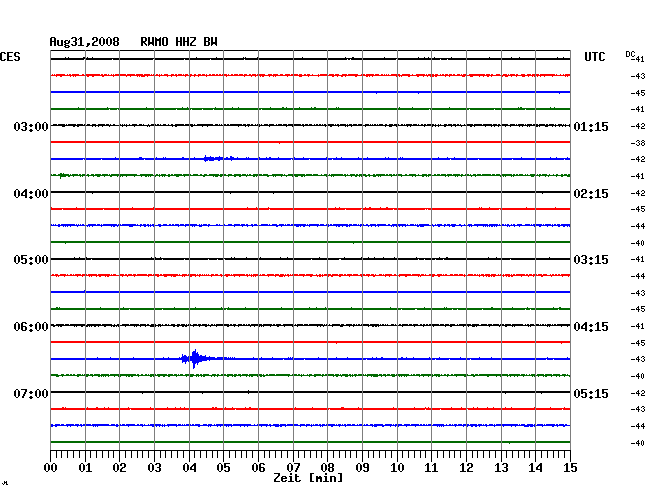
Task: Click the 03:00 local time label
Action: click(x=31, y=126)
